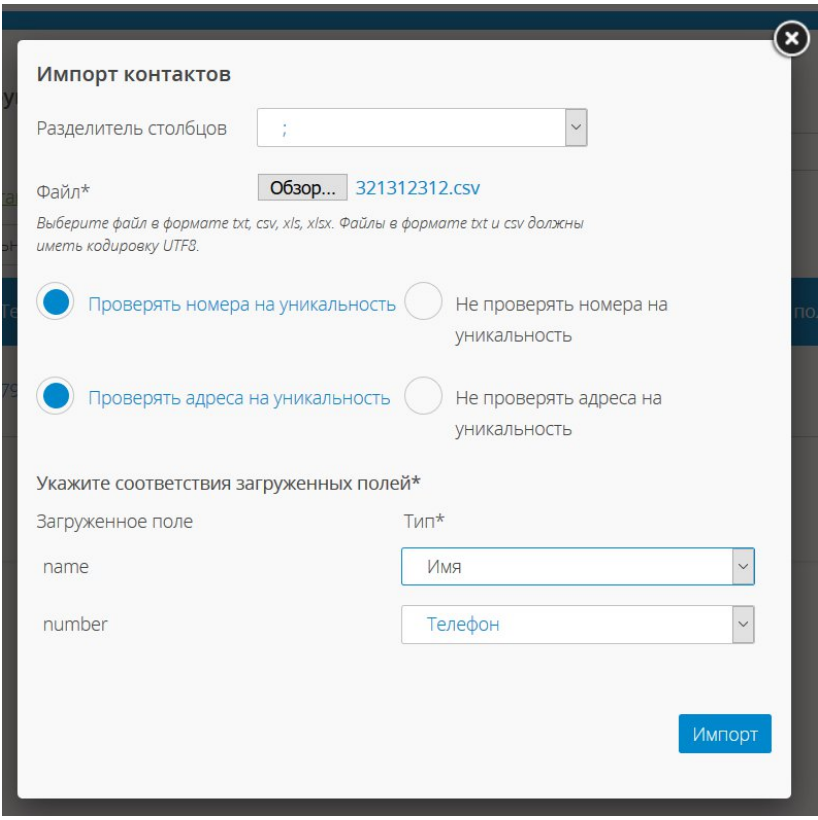
Task: Click the Не проверять номера на уникальность label text
Action: click(x=560, y=319)
